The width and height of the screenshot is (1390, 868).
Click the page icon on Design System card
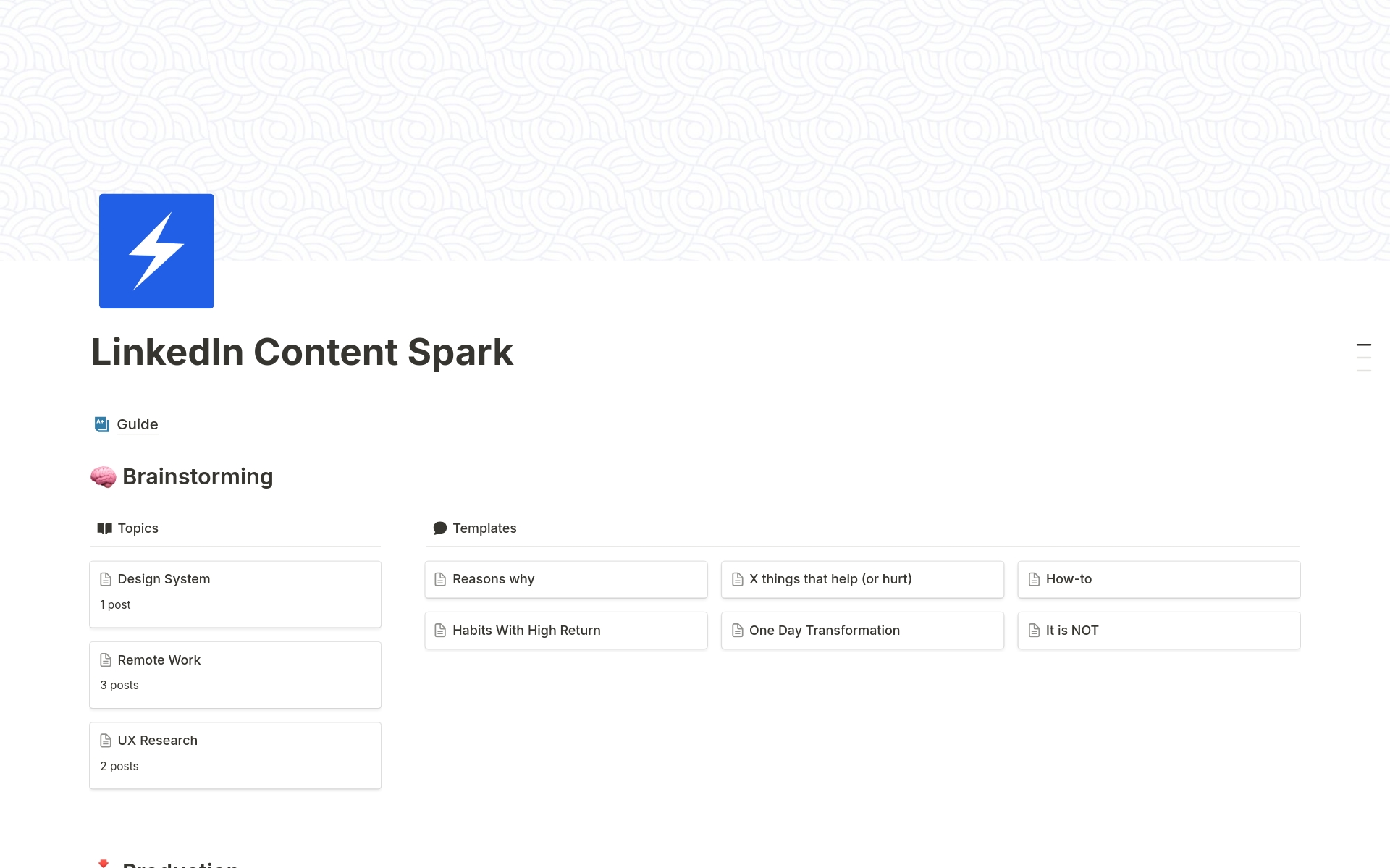click(106, 578)
